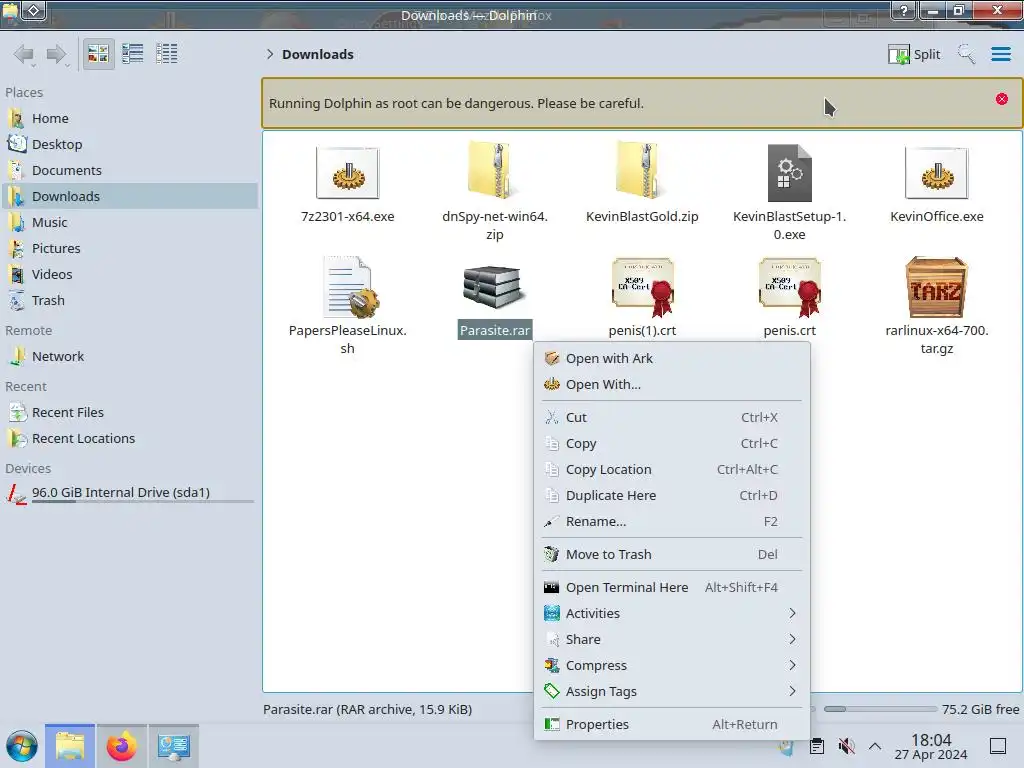This screenshot has height=768, width=1024.
Task: Select the penis.crt certificate icon
Action: click(790, 287)
